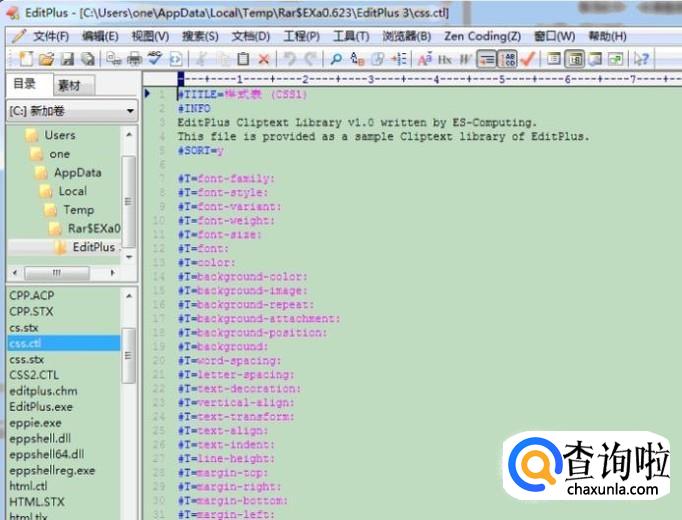Click the Go to Line icon

tap(399, 59)
